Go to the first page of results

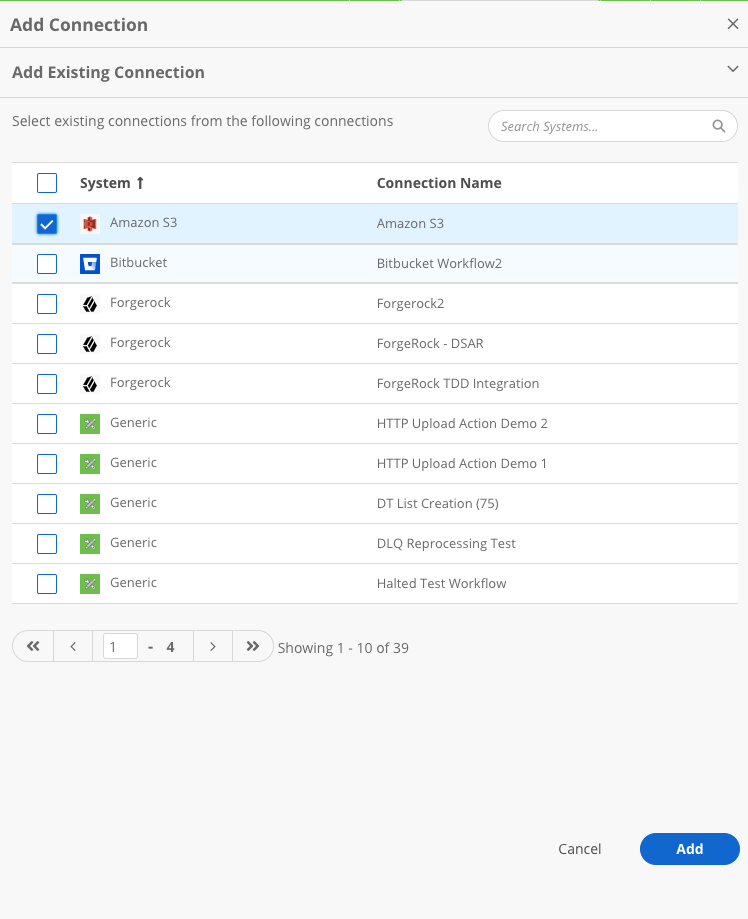[33, 646]
